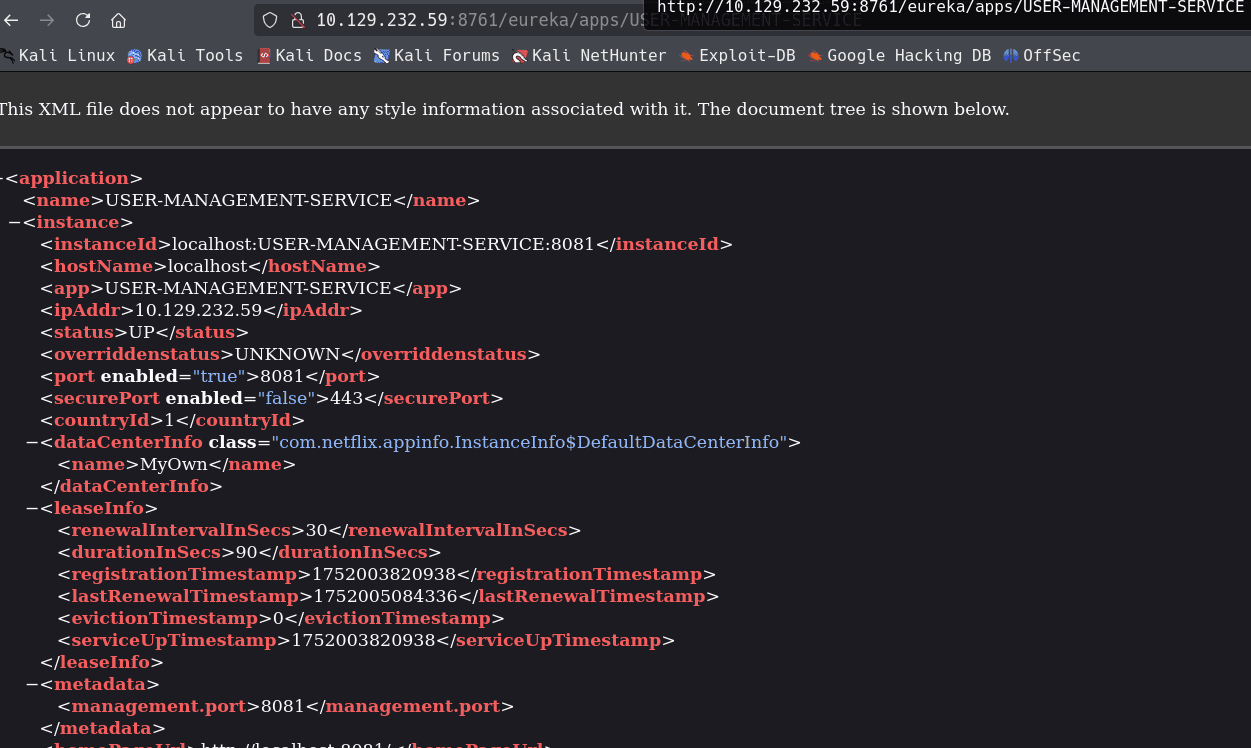Open the Kali NetHunter bookmark

coord(589,56)
